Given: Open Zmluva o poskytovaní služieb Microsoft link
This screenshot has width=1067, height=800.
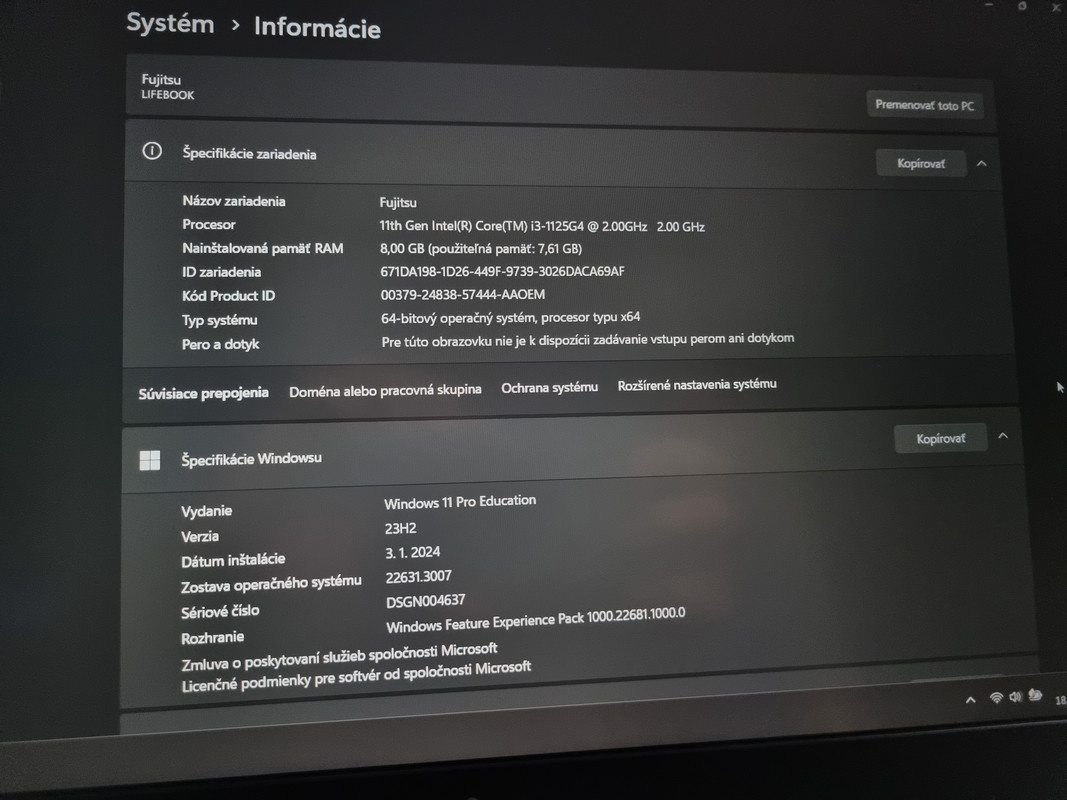Looking at the screenshot, I should [340, 656].
